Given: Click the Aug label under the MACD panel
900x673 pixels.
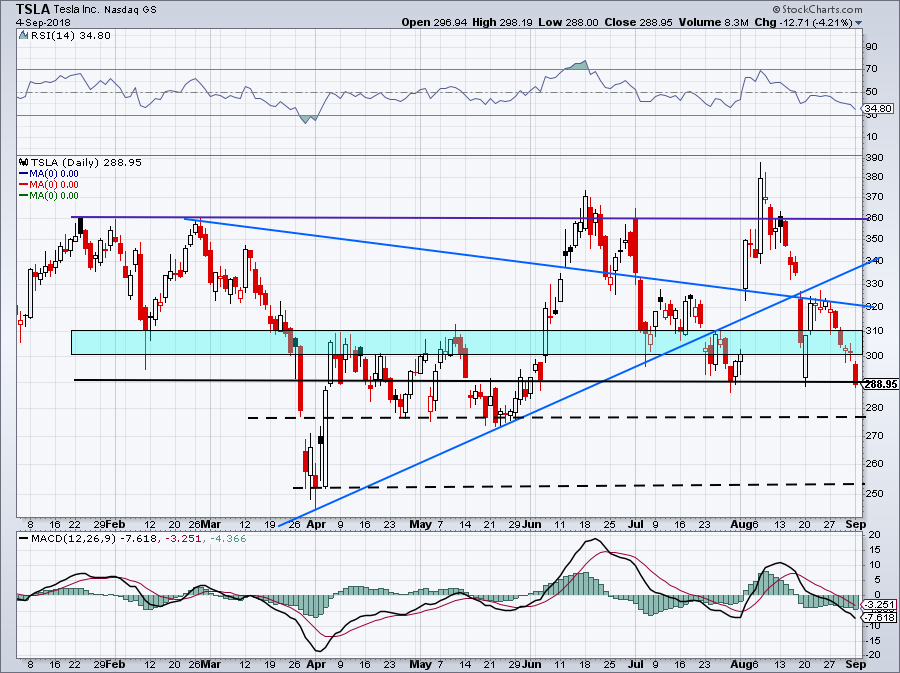Looking at the screenshot, I should point(744,664).
